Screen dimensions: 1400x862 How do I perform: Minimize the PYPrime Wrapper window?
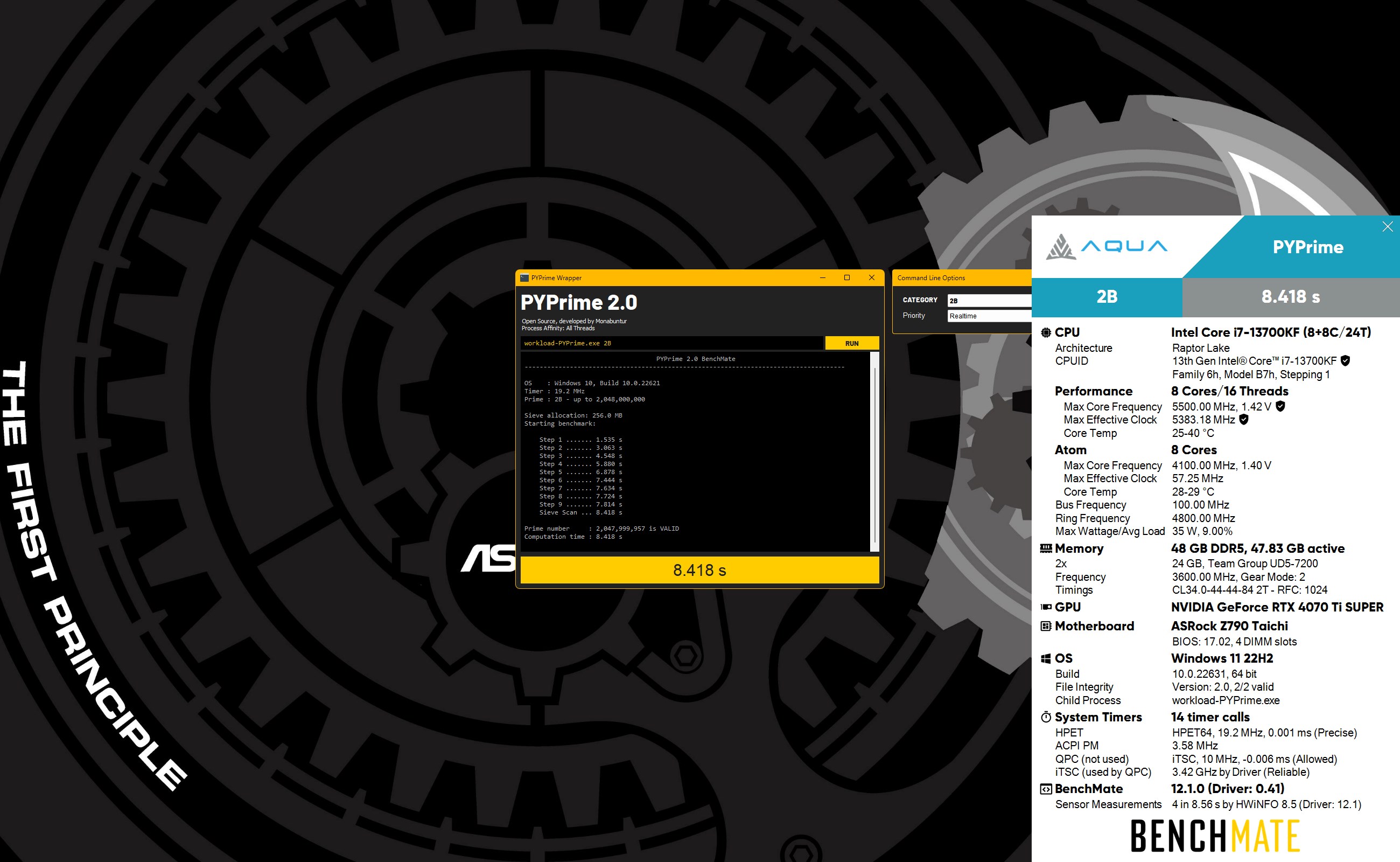823,277
